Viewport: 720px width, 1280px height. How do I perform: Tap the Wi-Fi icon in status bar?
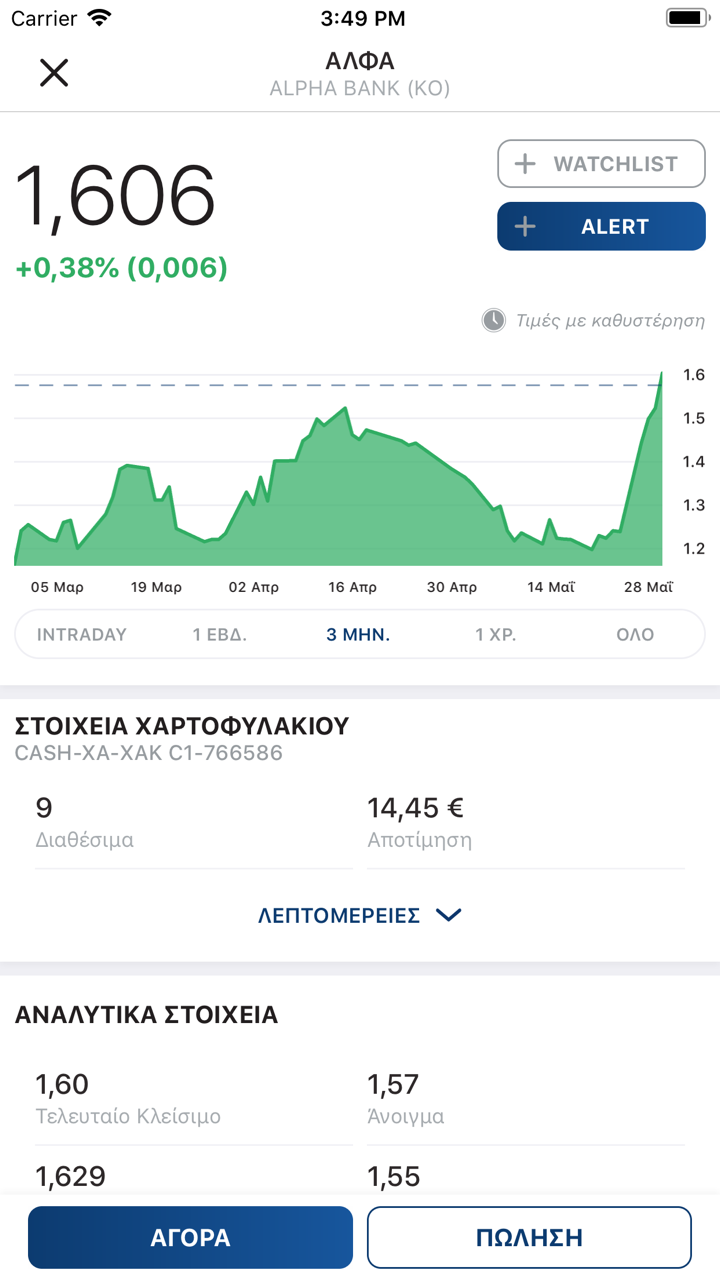[x=99, y=18]
